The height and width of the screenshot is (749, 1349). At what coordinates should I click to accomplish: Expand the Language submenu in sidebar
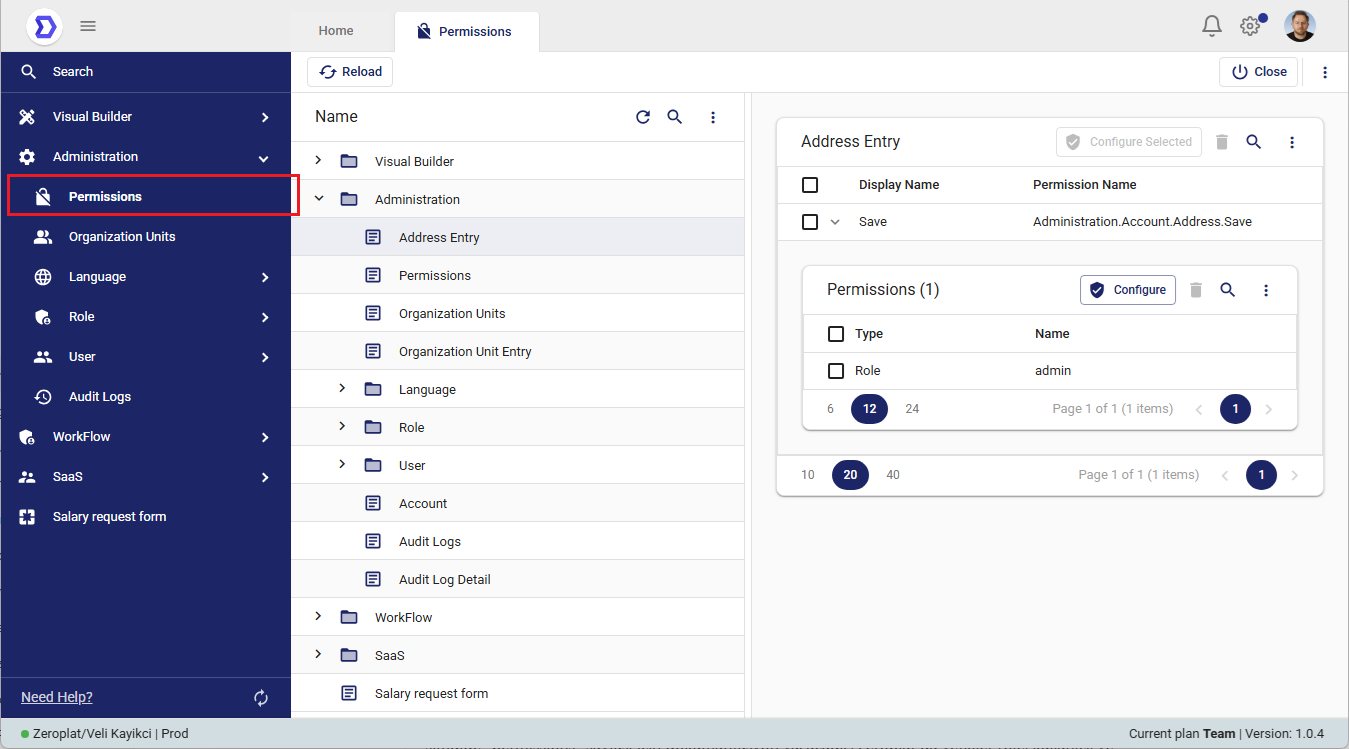tap(265, 277)
